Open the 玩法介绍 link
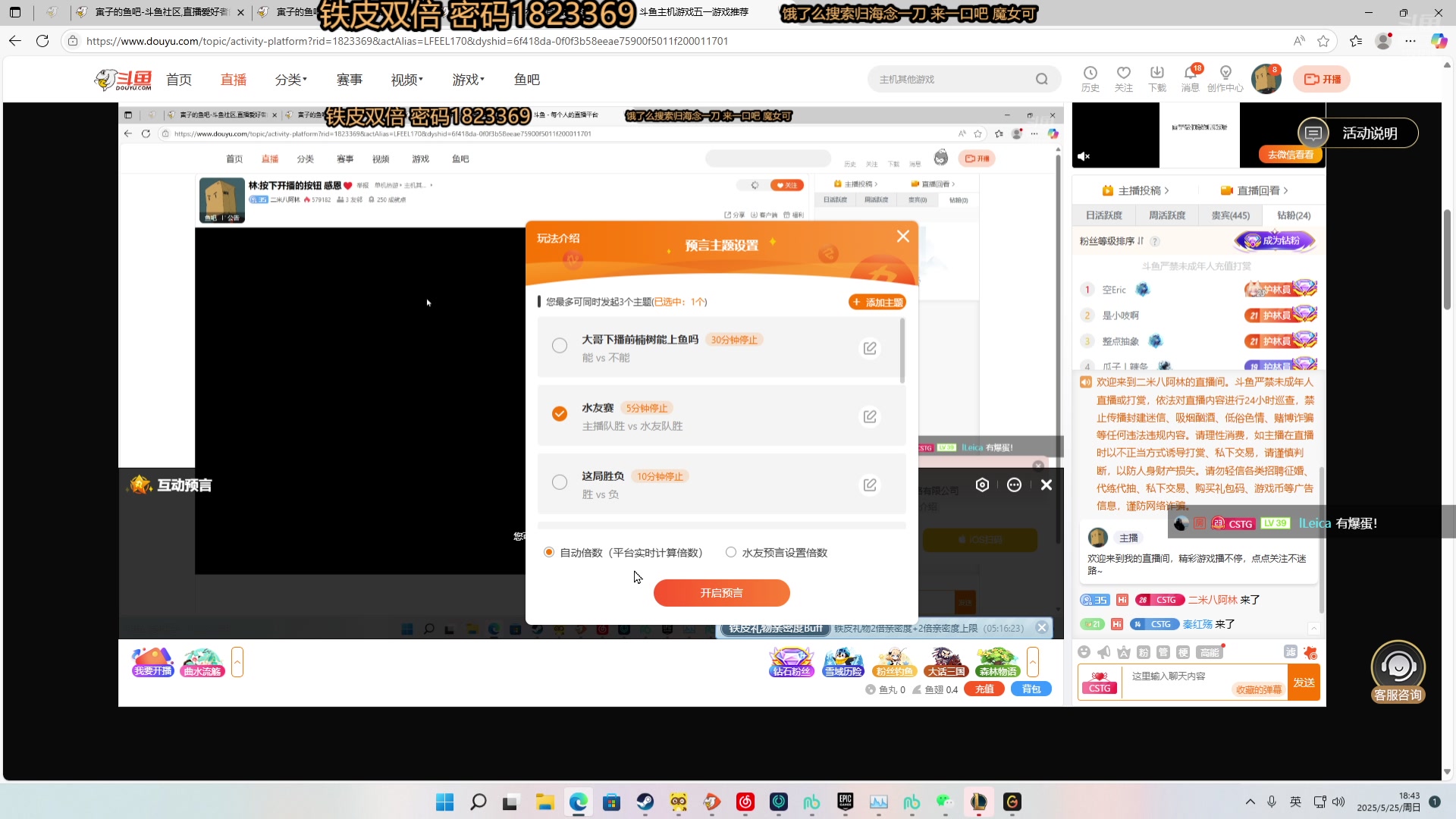 558,238
